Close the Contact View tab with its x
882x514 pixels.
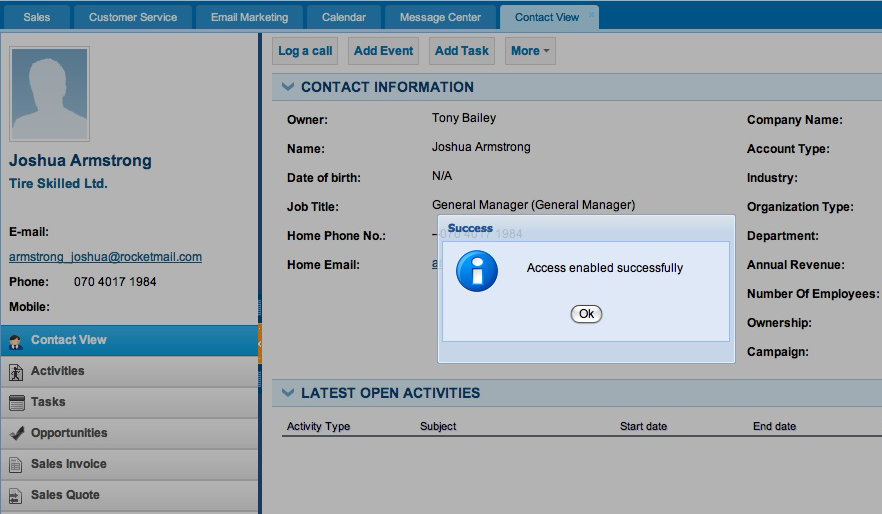[591, 14]
